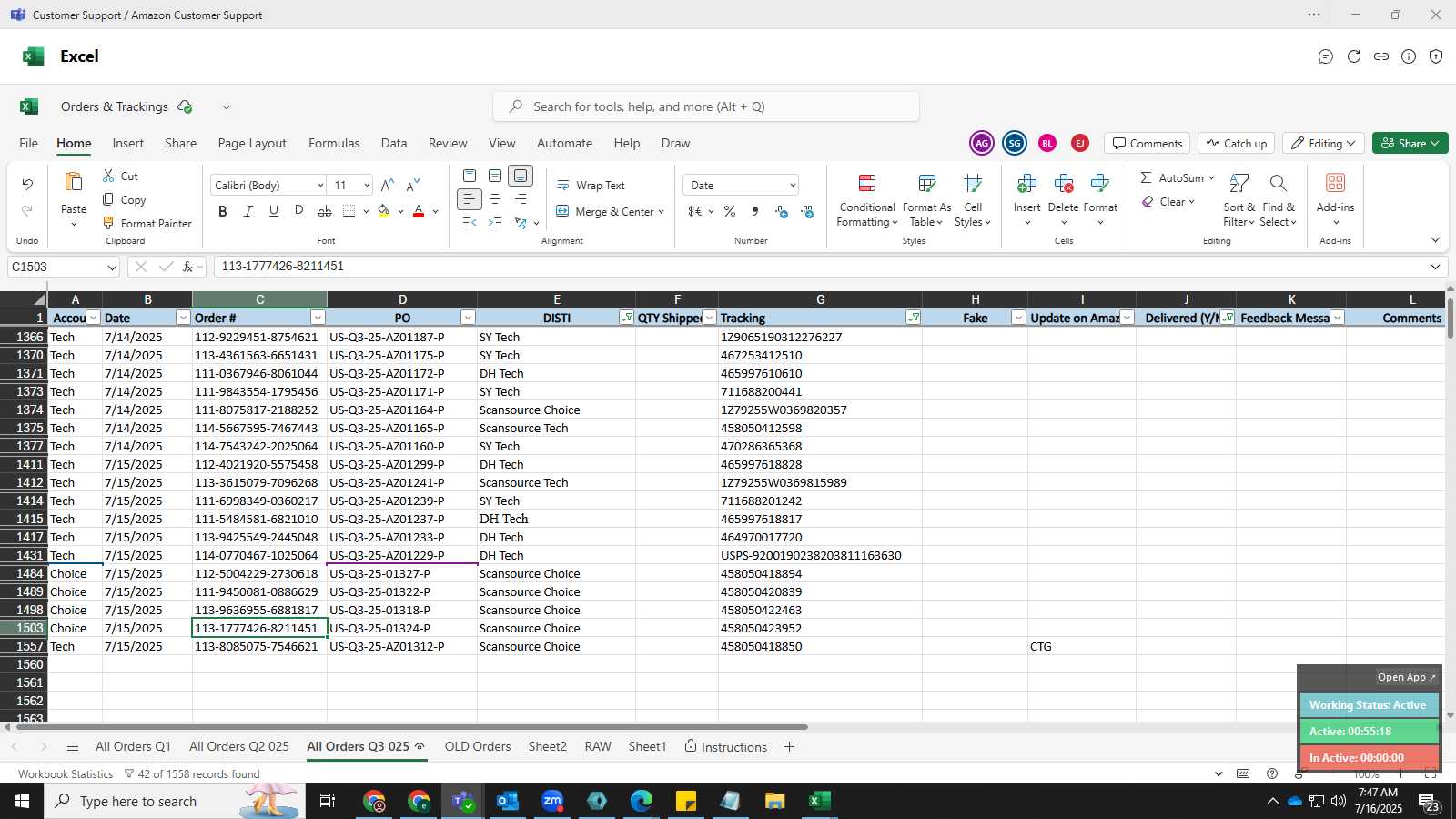
Task: Switch to All Orders Q2 025 sheet
Action: [x=239, y=746]
